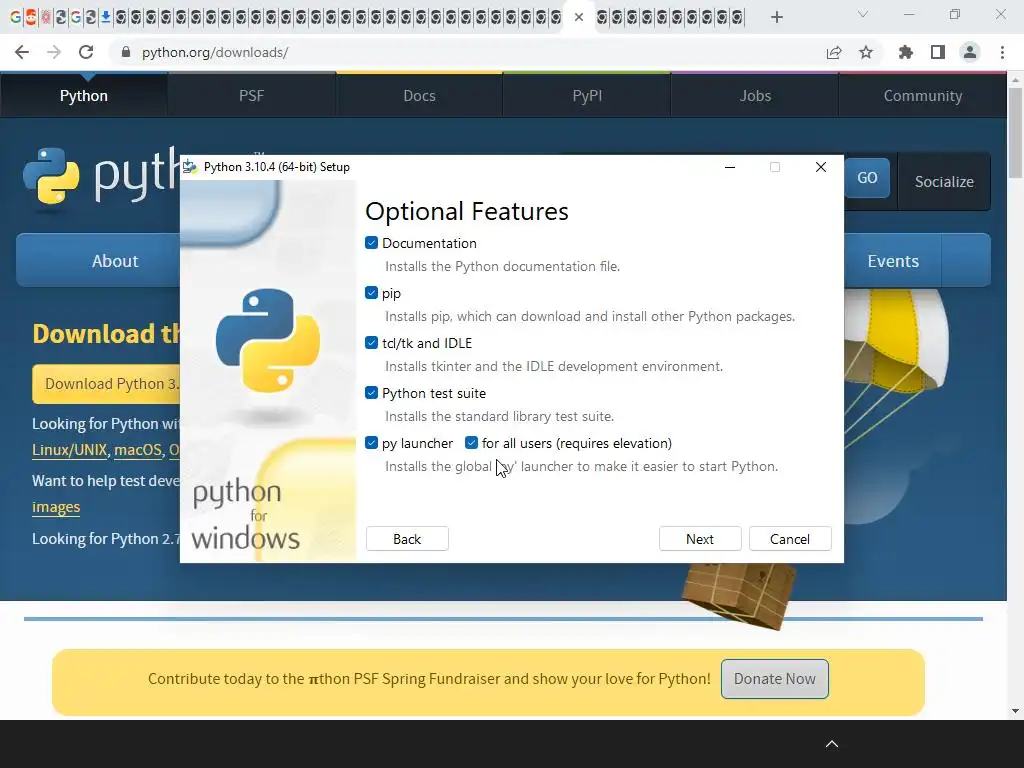Switch to the second Google tab

point(76,17)
